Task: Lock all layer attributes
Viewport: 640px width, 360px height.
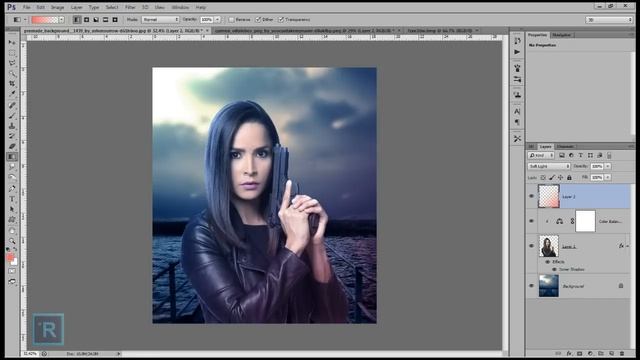Action: click(x=569, y=178)
